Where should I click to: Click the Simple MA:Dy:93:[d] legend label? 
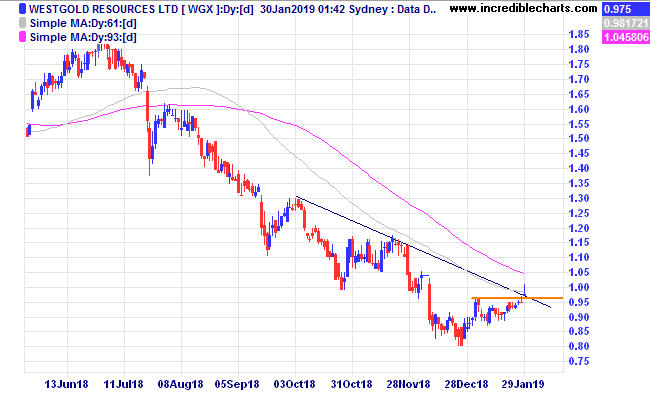83,37
